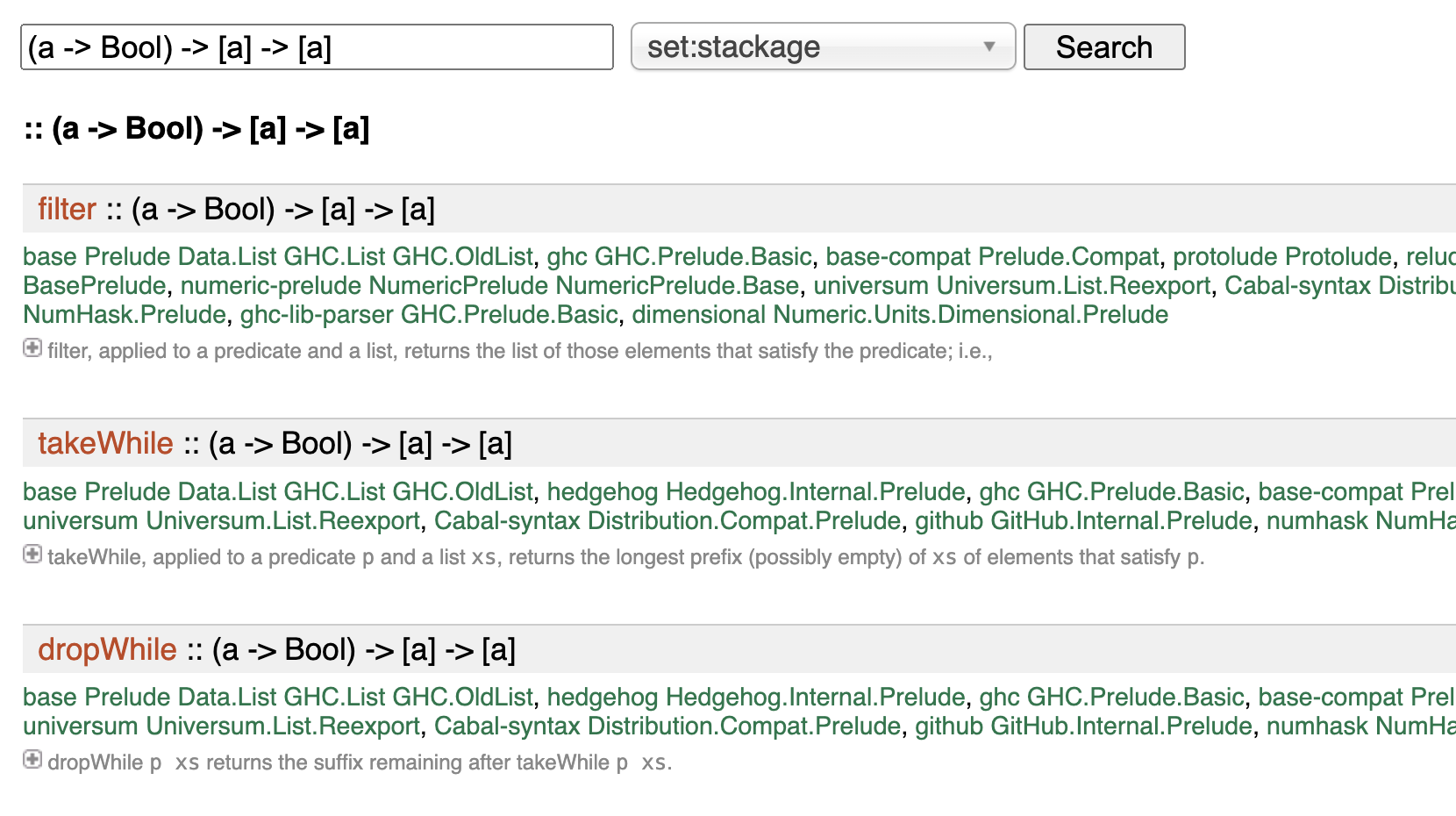Expand the takeWhile documentation plus icon
This screenshot has height=816, width=1456.
coord(32,555)
